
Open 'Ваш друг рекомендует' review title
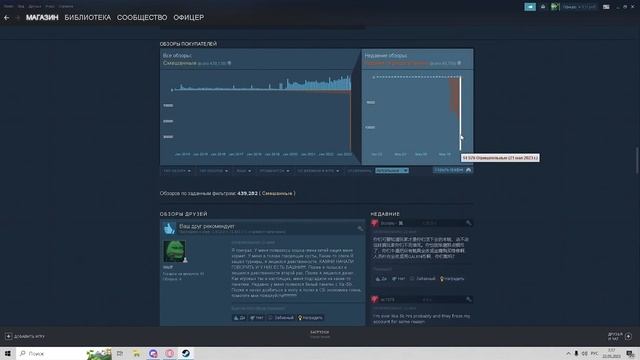tap(207, 226)
